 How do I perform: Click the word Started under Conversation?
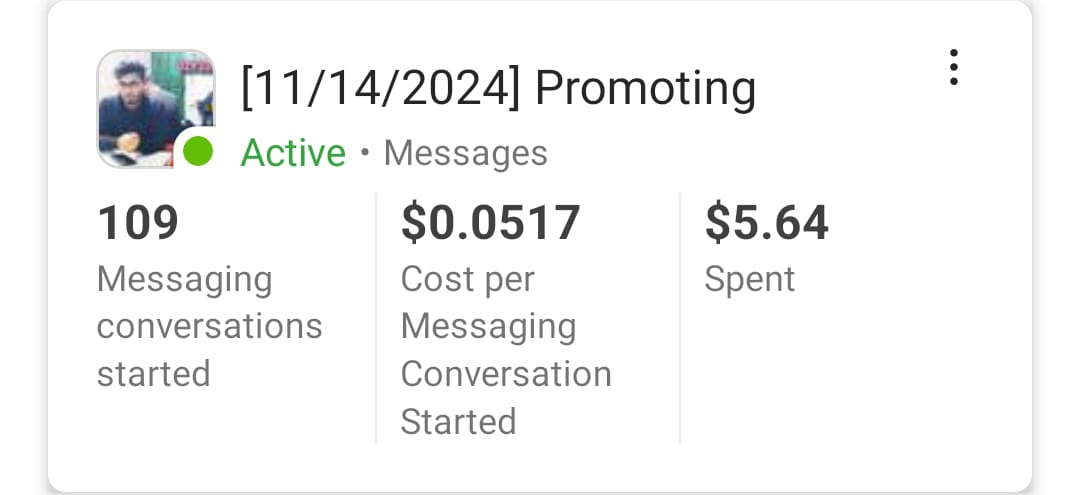click(x=458, y=422)
